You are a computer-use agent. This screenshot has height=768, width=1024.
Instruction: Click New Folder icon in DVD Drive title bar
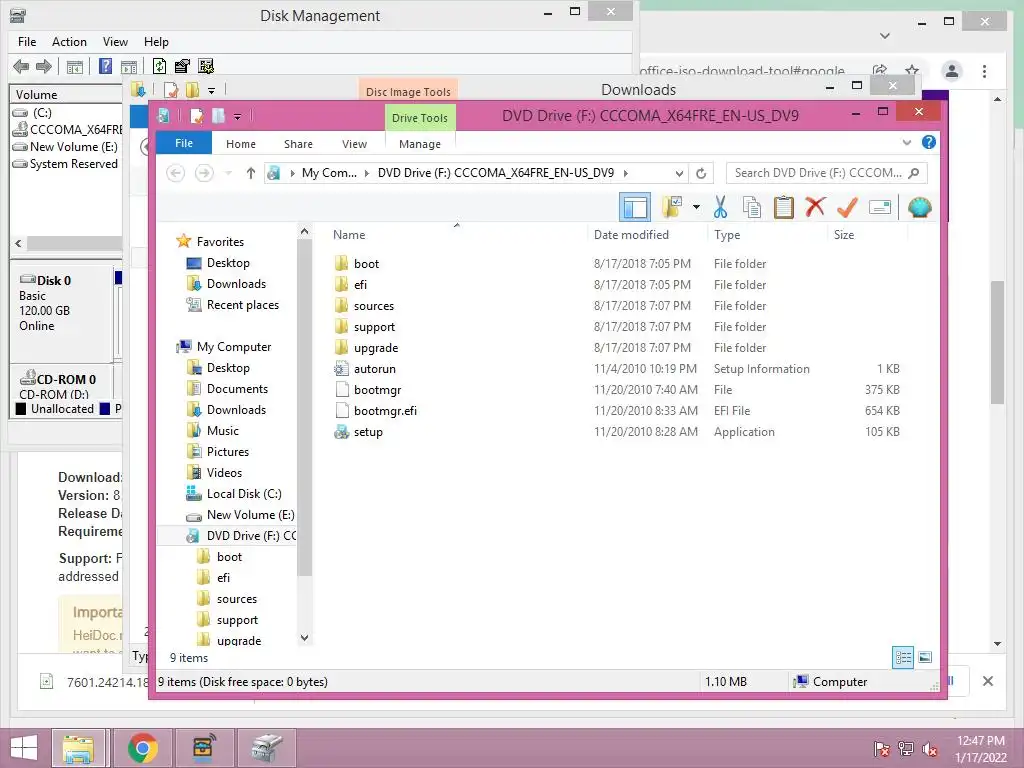pos(218,116)
